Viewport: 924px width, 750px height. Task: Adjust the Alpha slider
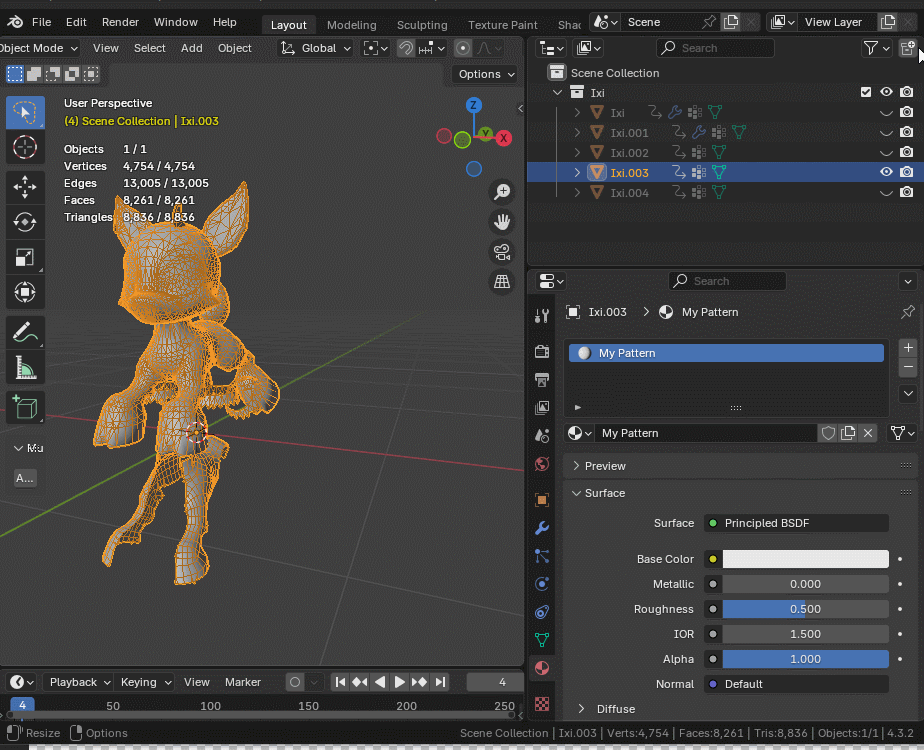[806, 659]
